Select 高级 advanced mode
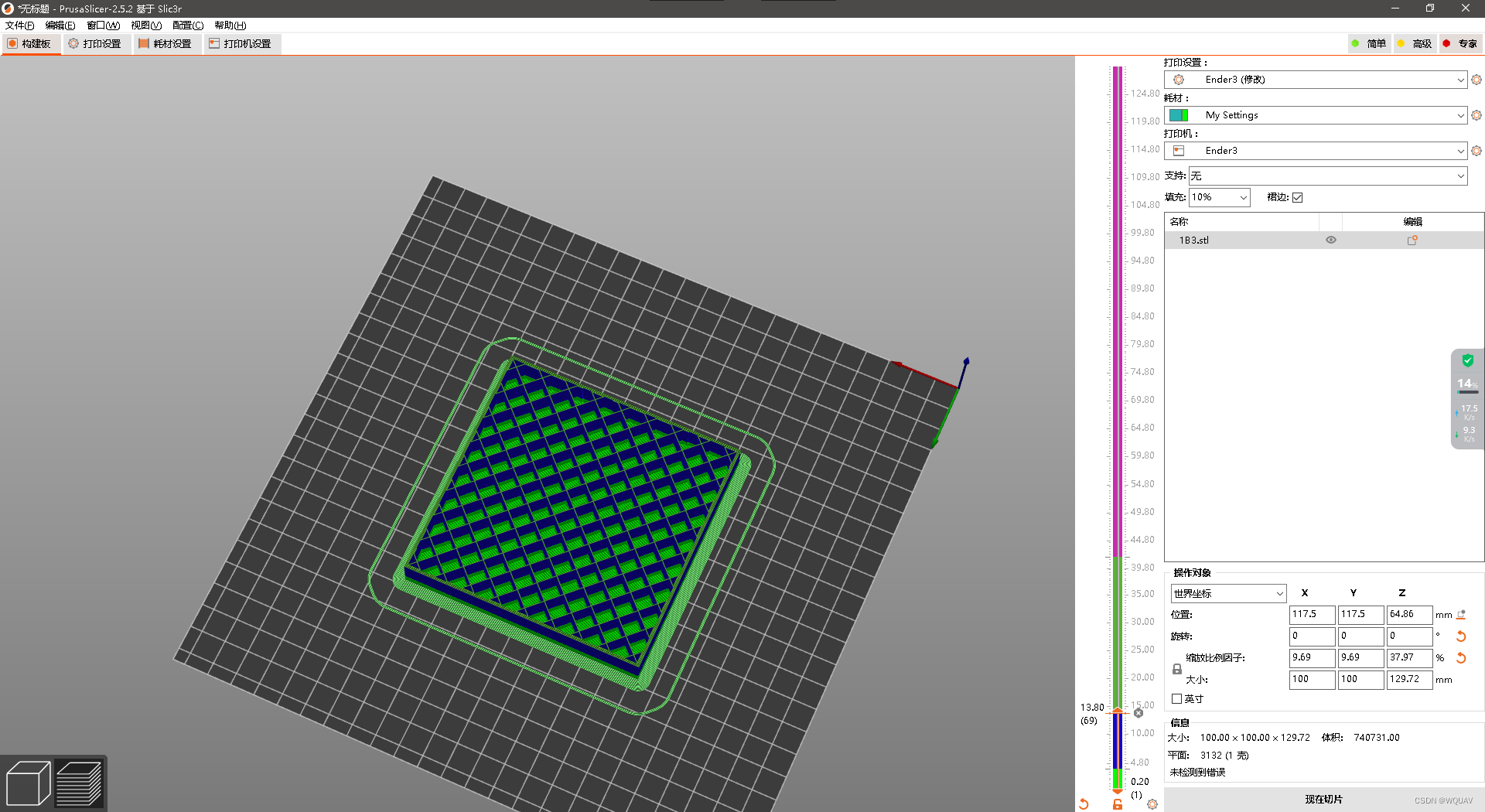The height and width of the screenshot is (812, 1485). (1415, 44)
